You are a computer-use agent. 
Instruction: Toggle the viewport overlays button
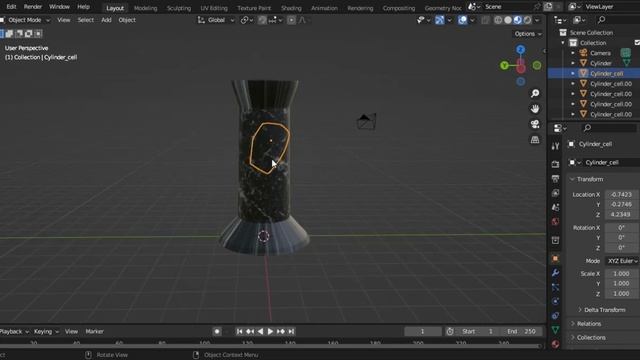coord(462,20)
